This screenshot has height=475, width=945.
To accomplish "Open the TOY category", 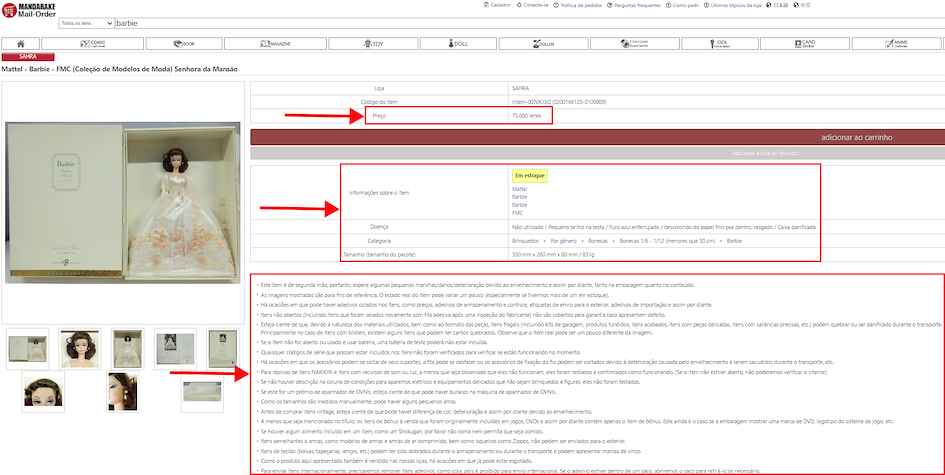I will point(373,43).
